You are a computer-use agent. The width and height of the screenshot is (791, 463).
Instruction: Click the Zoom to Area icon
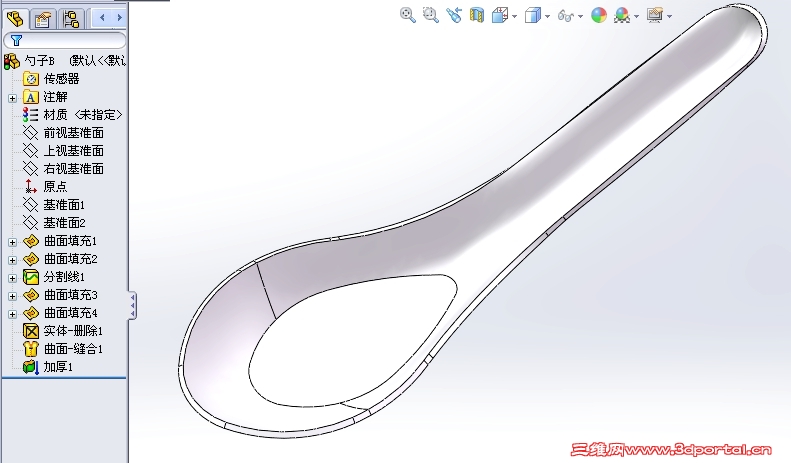[x=430, y=15]
